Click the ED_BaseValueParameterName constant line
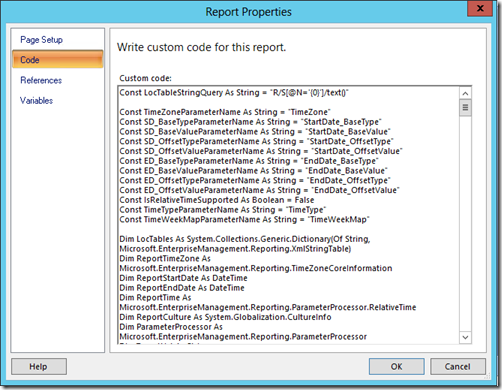The height and width of the screenshot is (390, 502). (x=253, y=171)
